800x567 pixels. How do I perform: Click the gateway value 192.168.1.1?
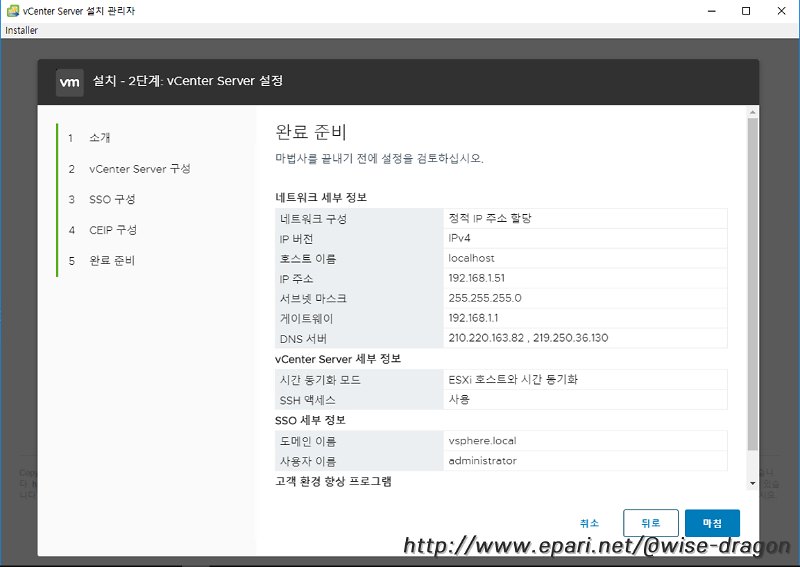coord(473,318)
